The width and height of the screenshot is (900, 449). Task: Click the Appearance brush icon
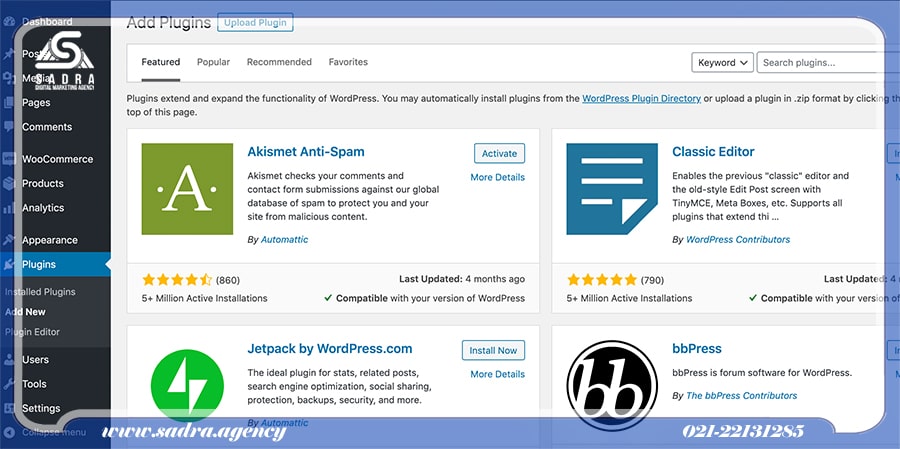(9, 240)
